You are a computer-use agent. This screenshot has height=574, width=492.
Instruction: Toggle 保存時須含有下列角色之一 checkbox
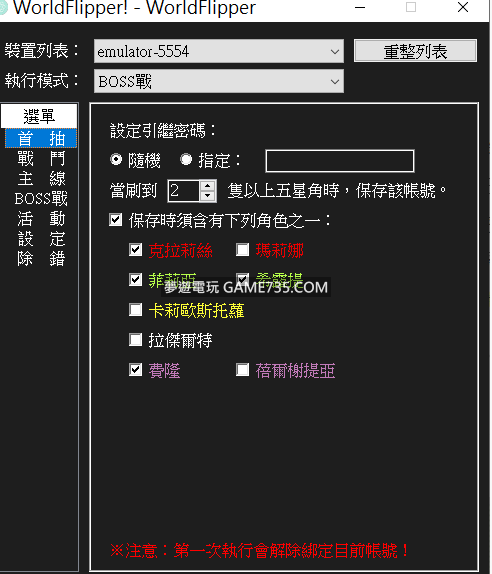[116, 220]
